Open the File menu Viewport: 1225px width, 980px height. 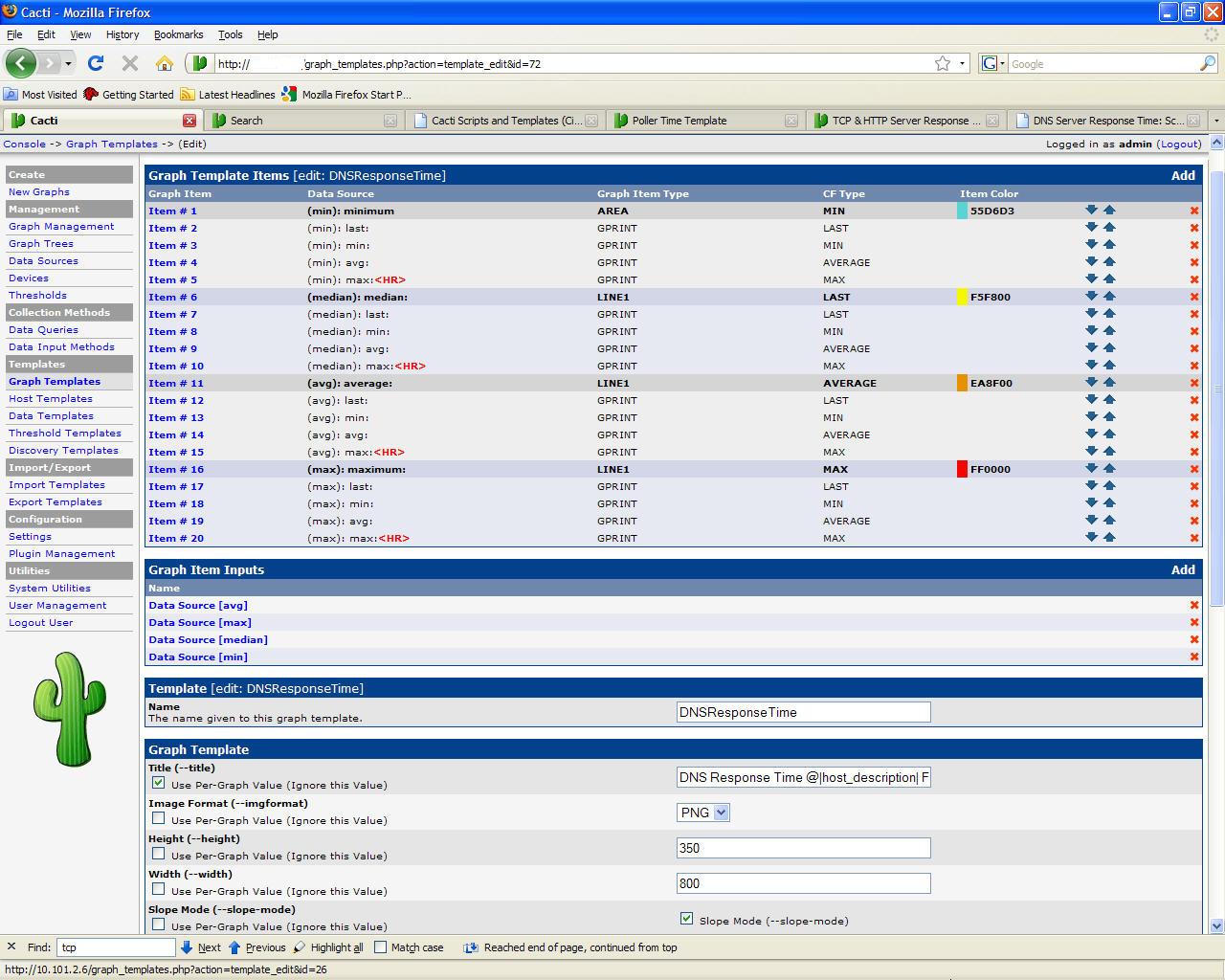pyautogui.click(x=14, y=34)
